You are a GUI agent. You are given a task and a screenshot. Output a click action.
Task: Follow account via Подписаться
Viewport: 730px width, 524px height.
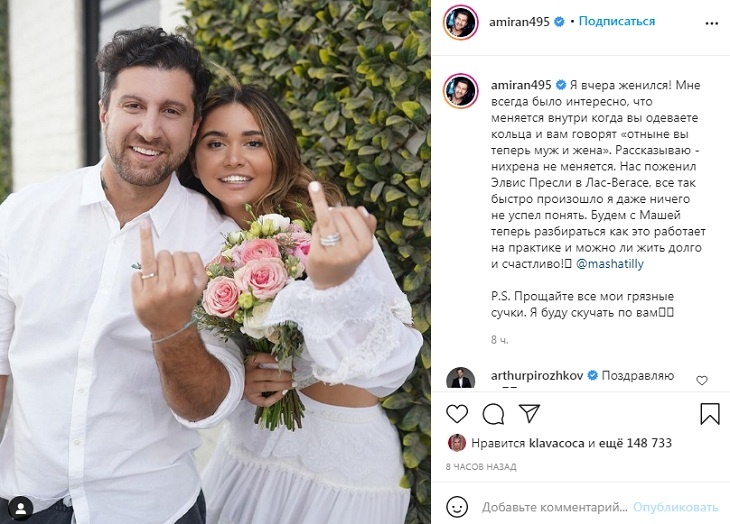coord(616,21)
